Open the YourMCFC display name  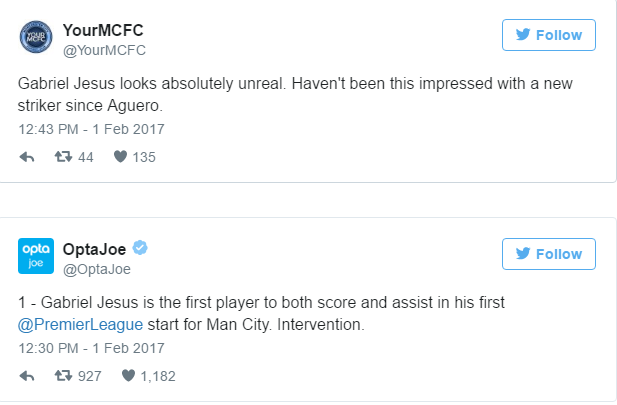pyautogui.click(x=103, y=30)
